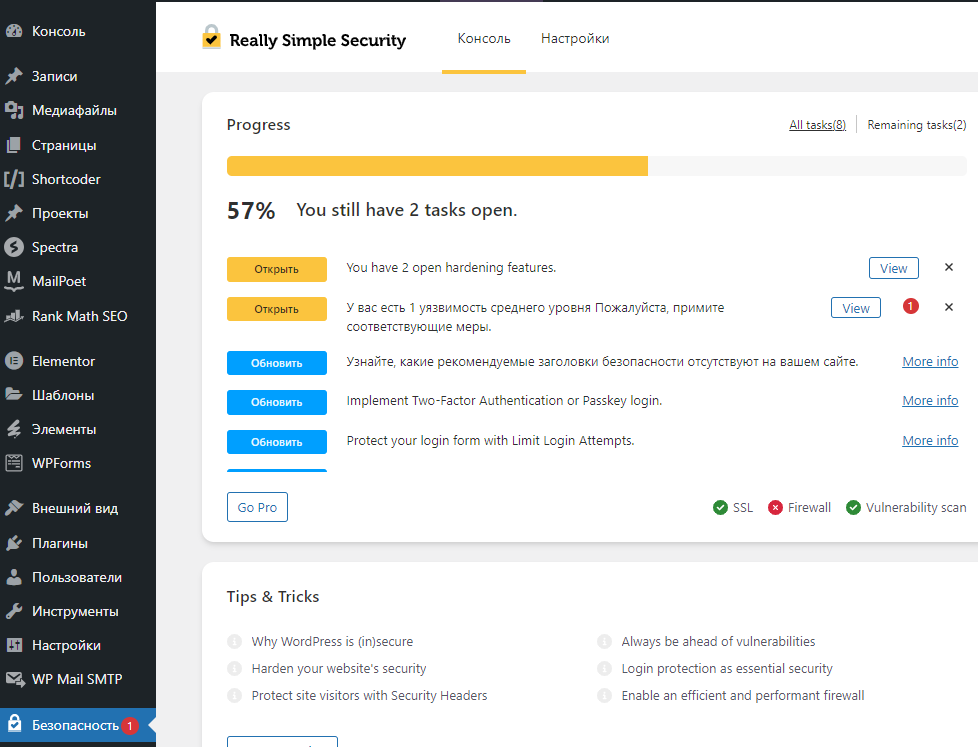This screenshot has width=978, height=747.
Task: Open tip Always be ahead of vulnerabilities
Action: pyautogui.click(x=719, y=642)
